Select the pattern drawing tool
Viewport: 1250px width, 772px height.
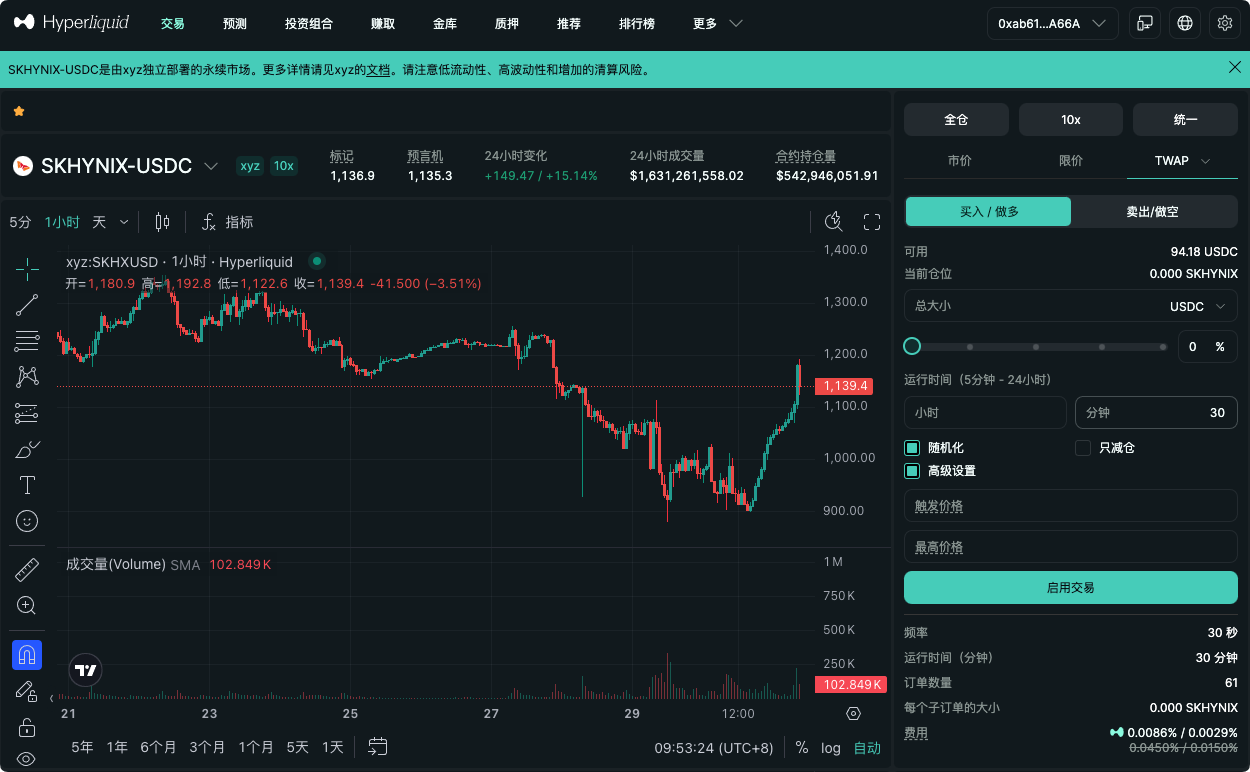click(27, 377)
